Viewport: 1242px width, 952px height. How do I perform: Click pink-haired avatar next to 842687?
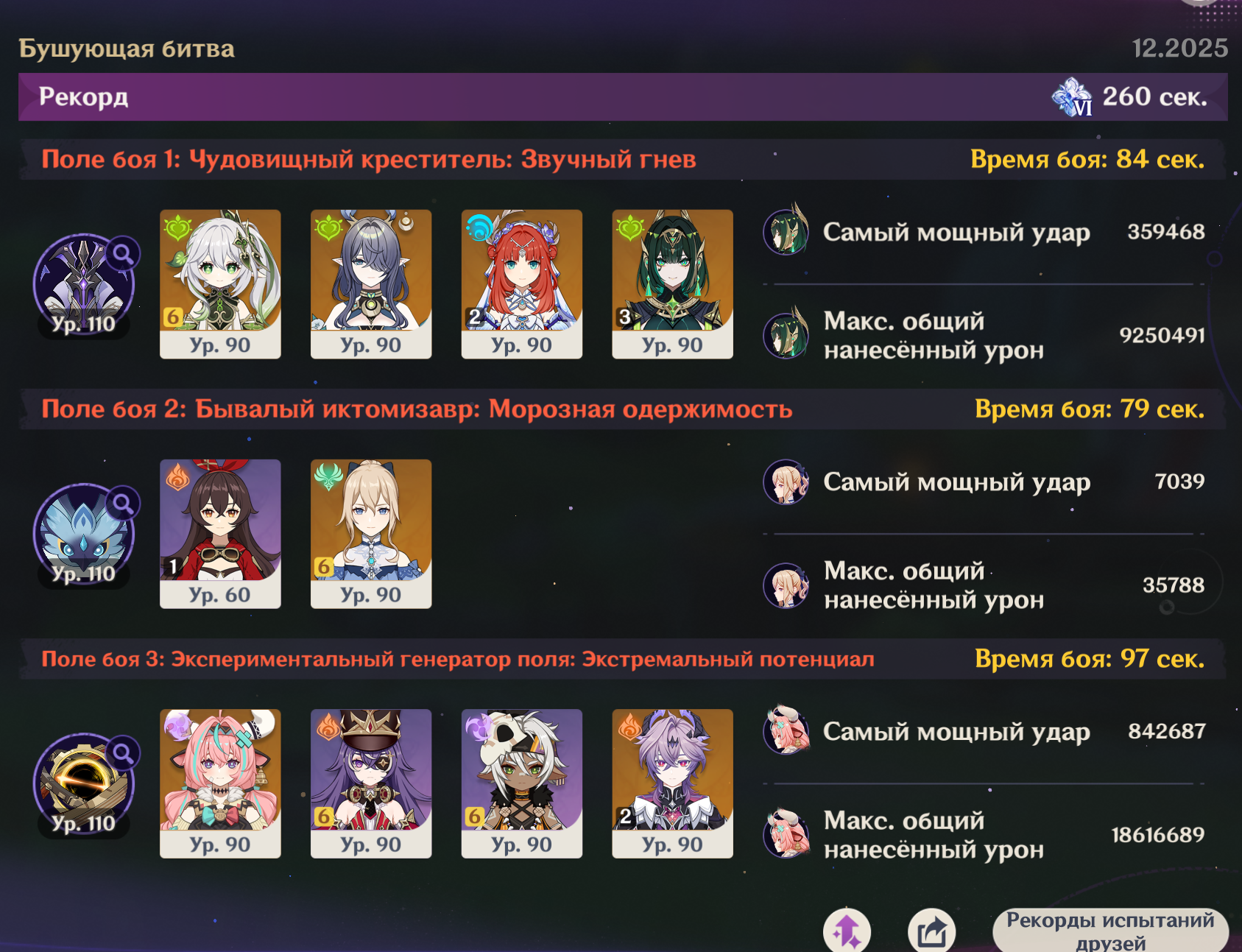click(x=786, y=731)
